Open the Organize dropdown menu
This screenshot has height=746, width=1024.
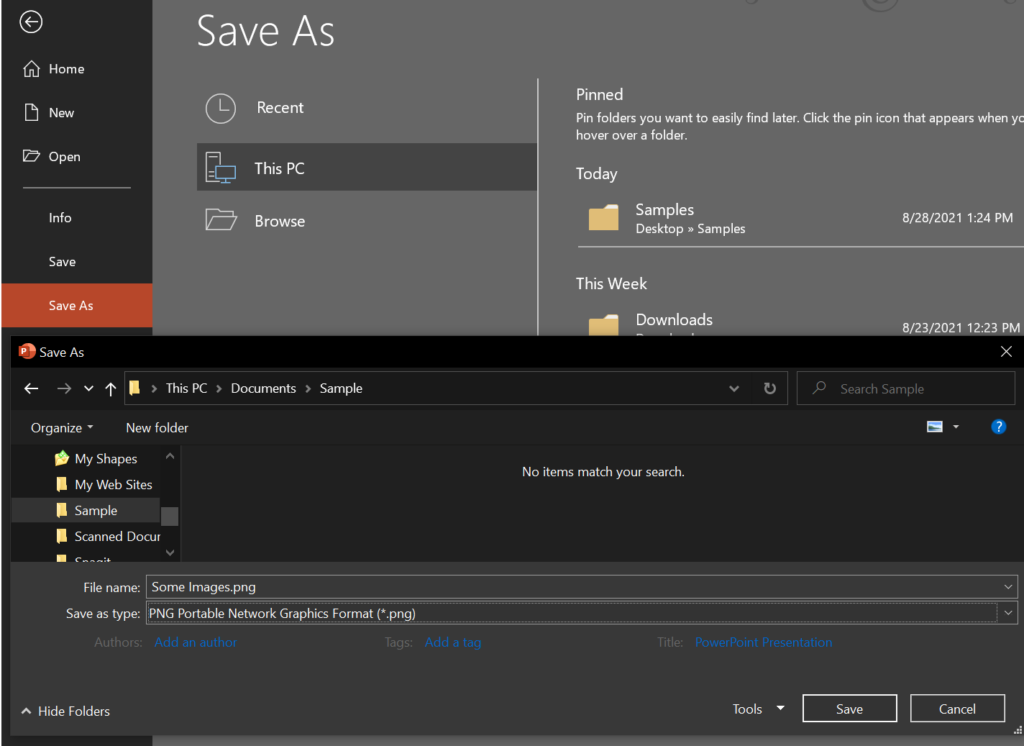pyautogui.click(x=62, y=428)
